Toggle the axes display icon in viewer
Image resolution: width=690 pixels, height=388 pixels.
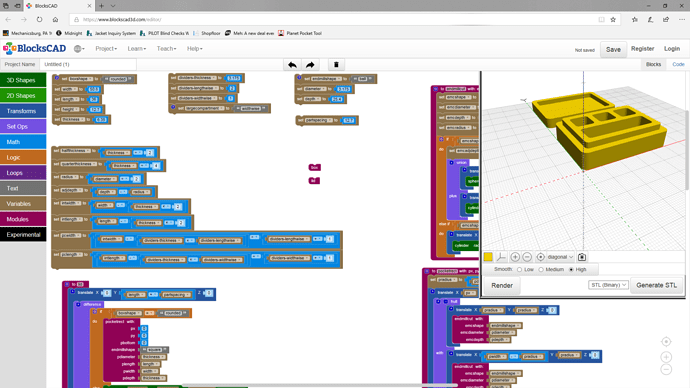click(x=501, y=257)
